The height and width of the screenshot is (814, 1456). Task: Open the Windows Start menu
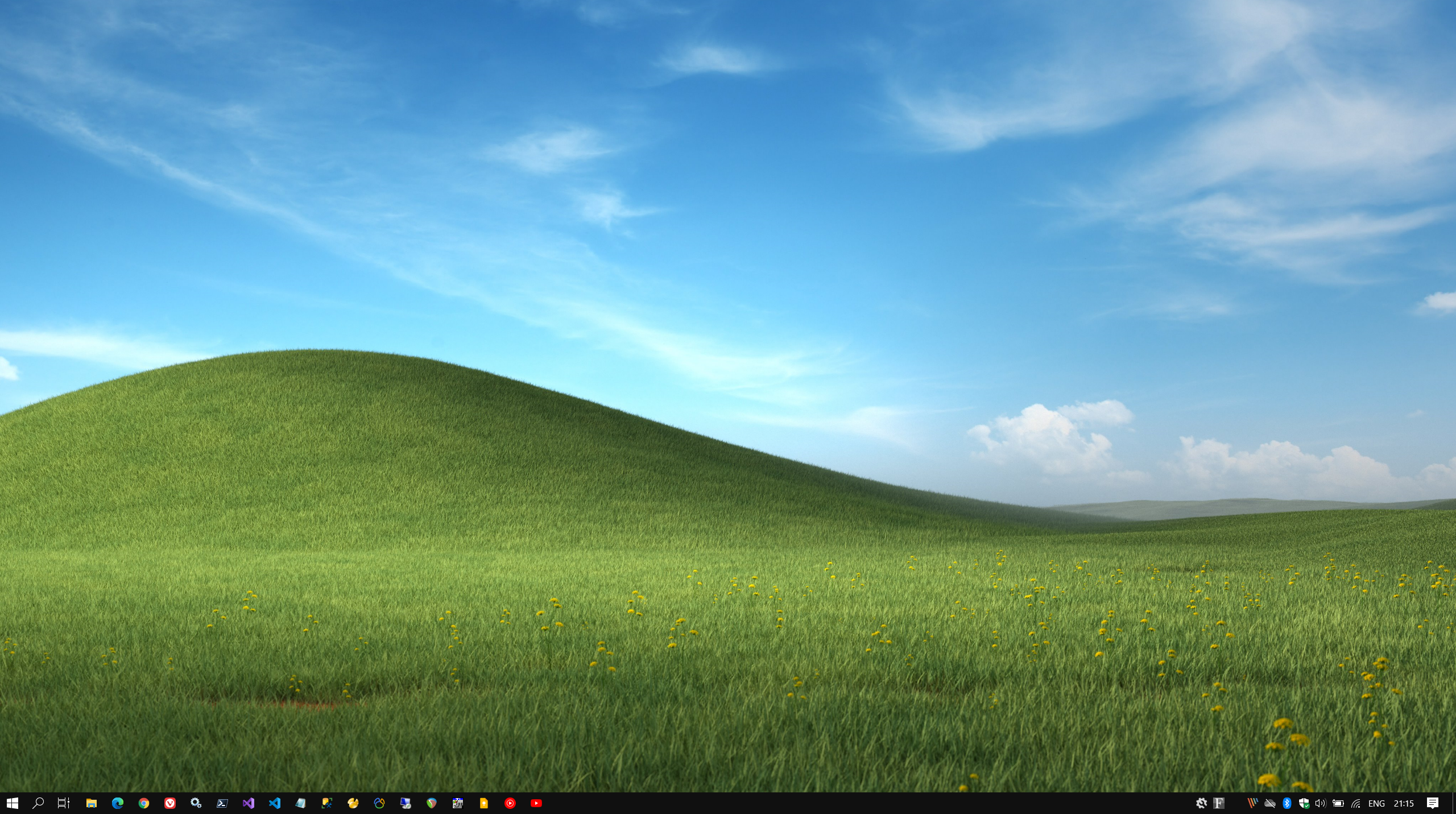click(x=13, y=803)
